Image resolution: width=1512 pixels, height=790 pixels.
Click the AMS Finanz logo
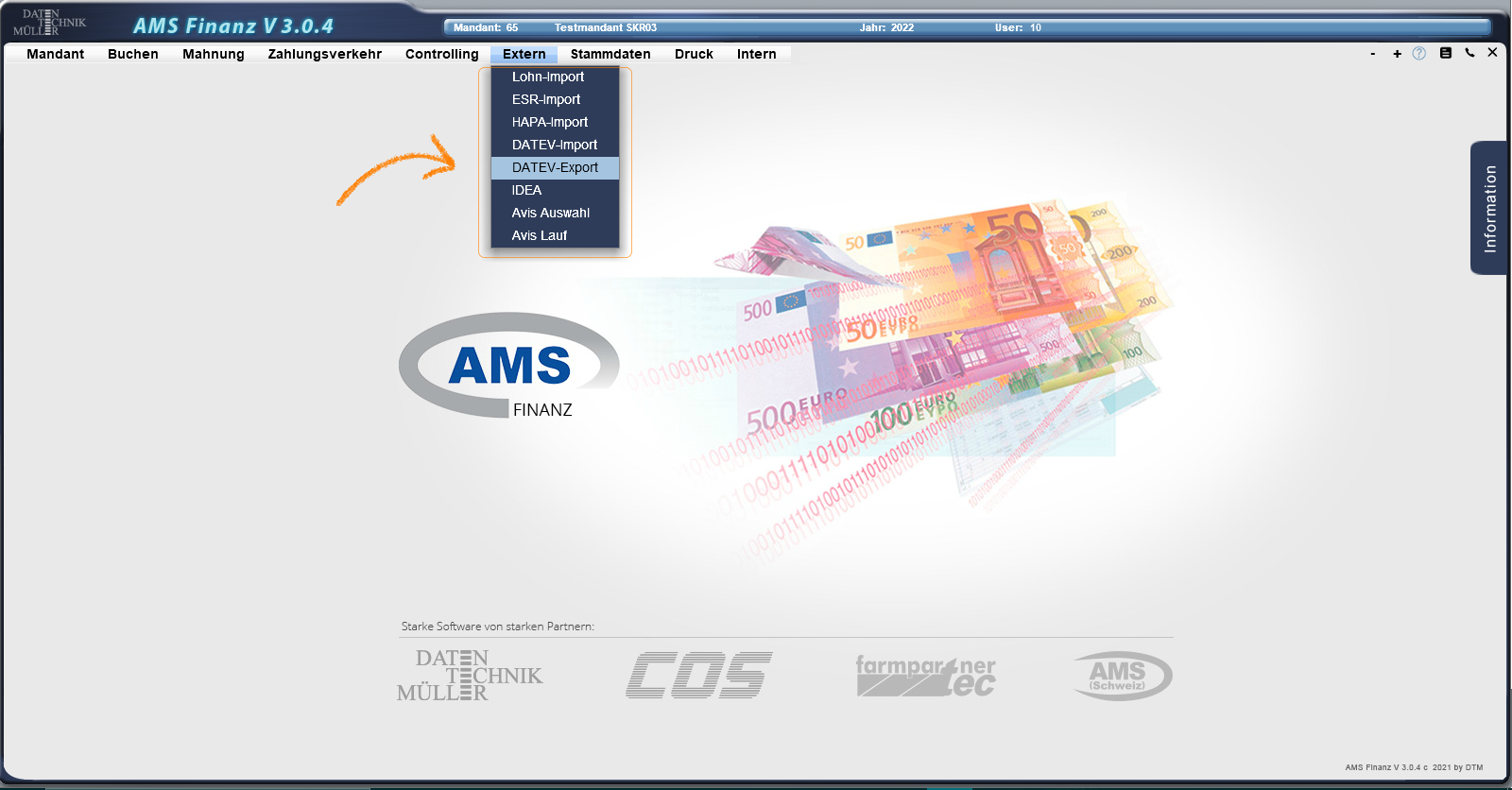coord(509,367)
